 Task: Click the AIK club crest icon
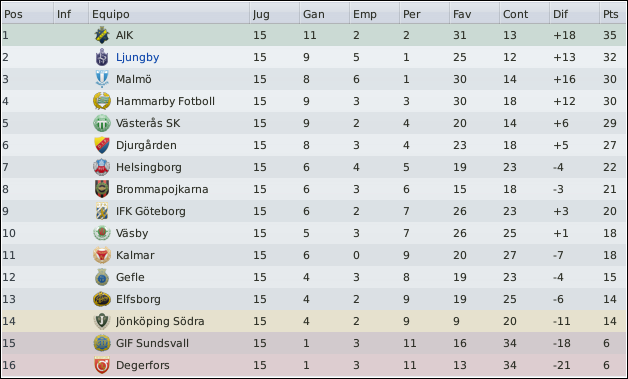coord(102,35)
